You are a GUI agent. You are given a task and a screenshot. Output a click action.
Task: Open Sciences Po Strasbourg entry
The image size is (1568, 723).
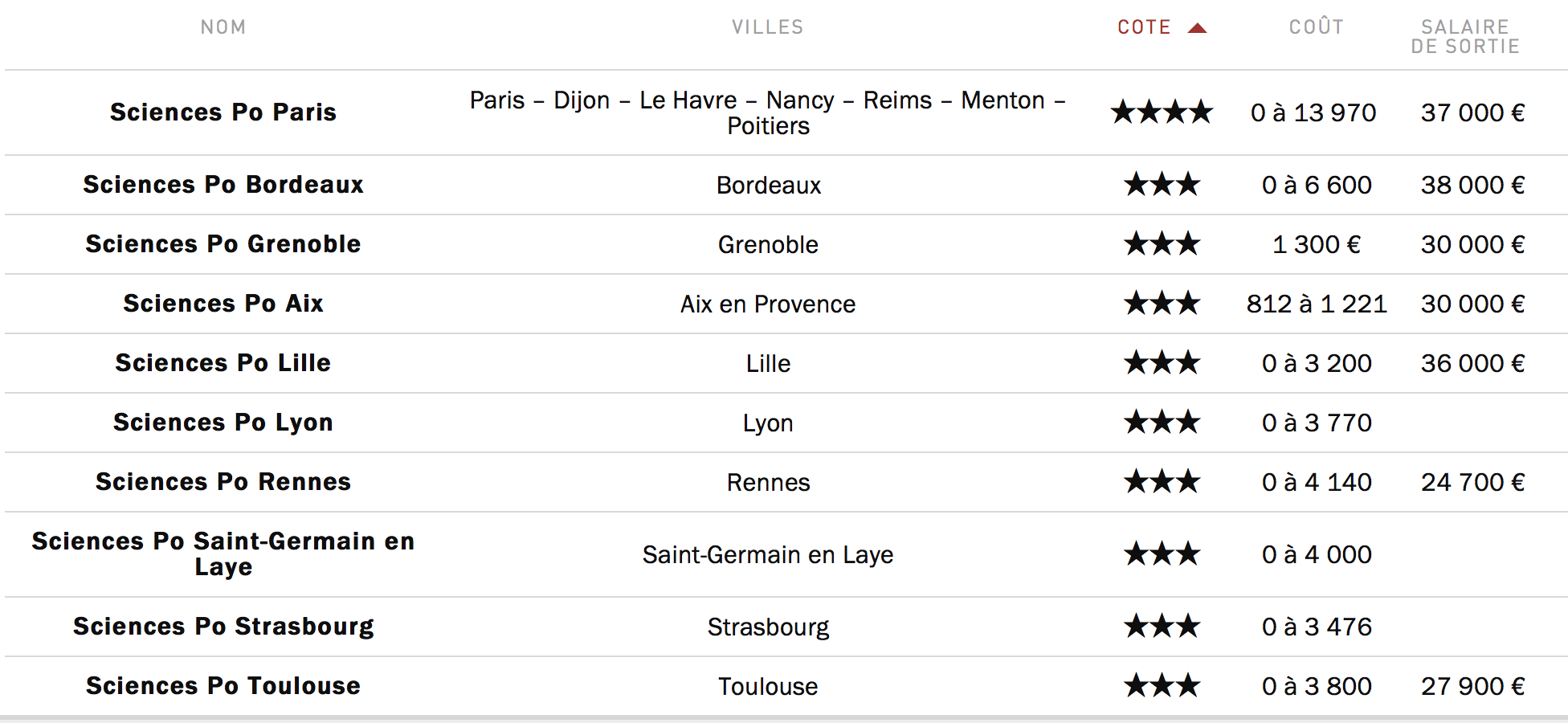point(223,627)
